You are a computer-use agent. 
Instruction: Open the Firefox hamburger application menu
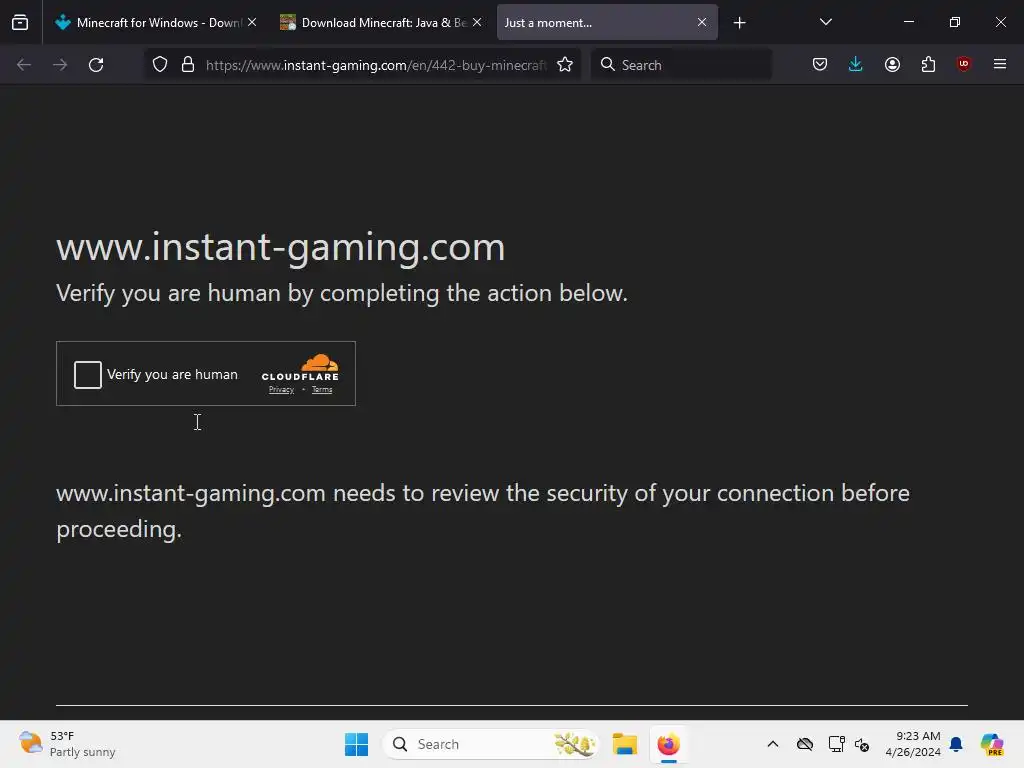click(x=1000, y=64)
